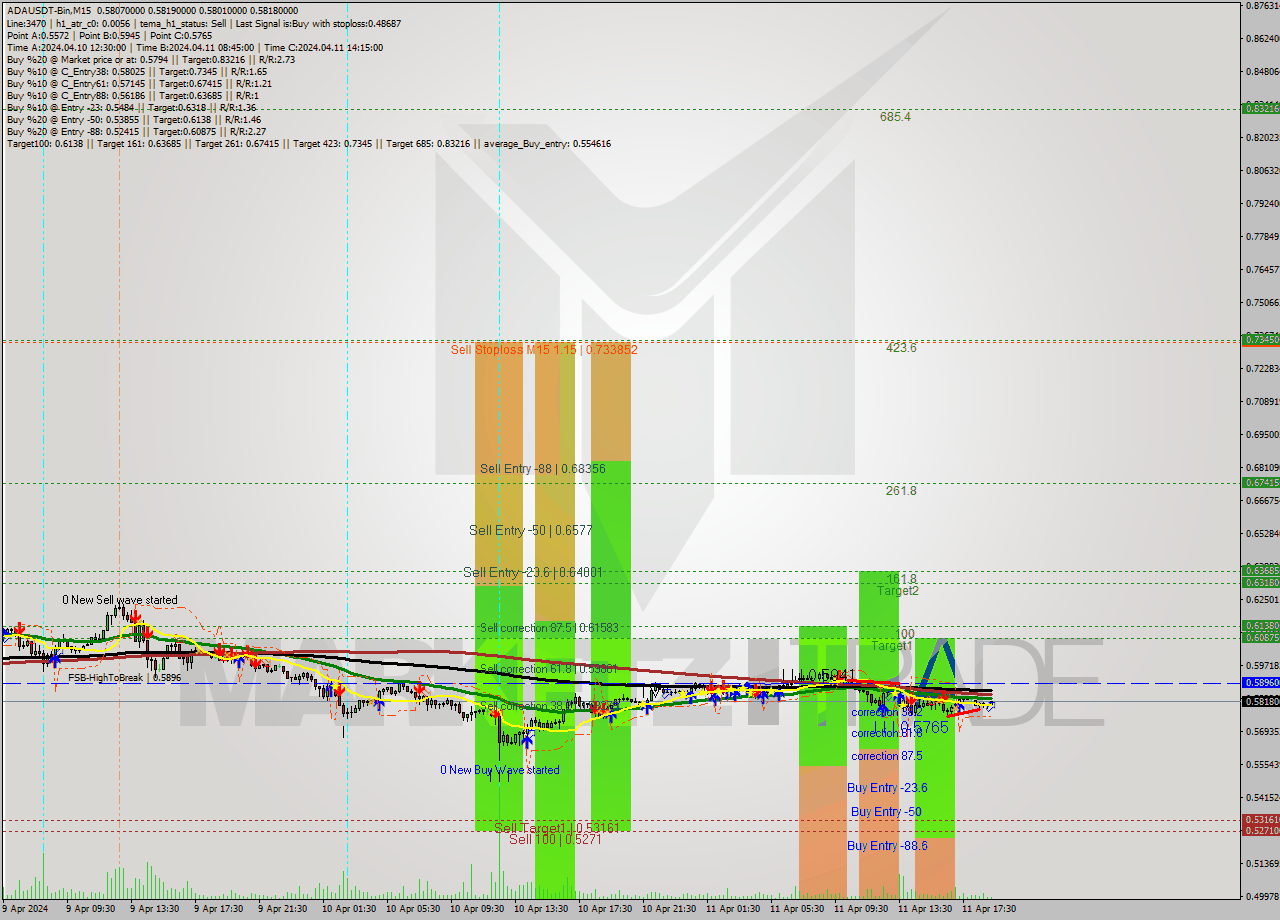Click the '10 Apr 01:30' time axis label
The image size is (1280, 920).
click(350, 909)
